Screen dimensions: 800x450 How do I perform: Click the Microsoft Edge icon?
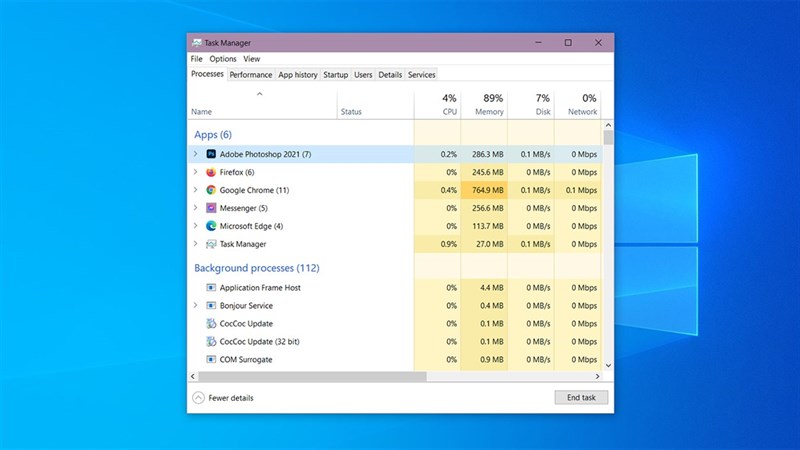(211, 226)
